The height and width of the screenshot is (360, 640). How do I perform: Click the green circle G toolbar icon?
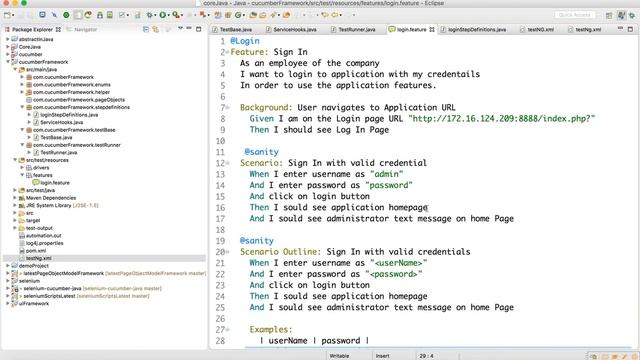click(238, 15)
